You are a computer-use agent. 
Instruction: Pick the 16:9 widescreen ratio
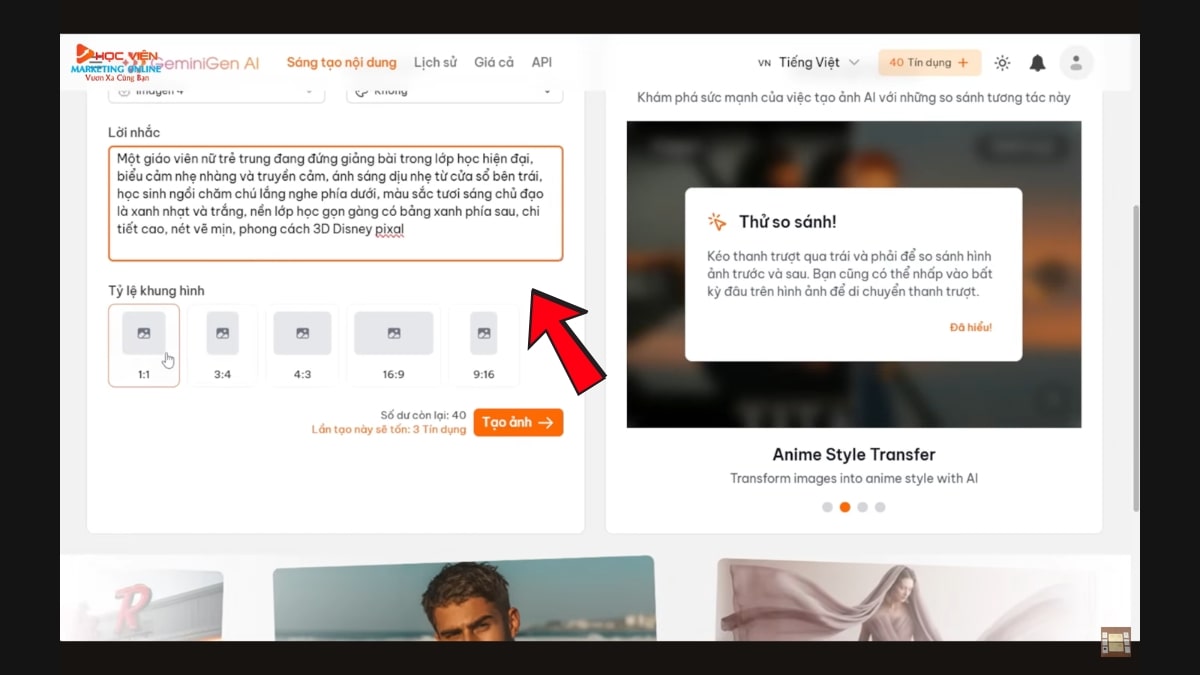(394, 345)
